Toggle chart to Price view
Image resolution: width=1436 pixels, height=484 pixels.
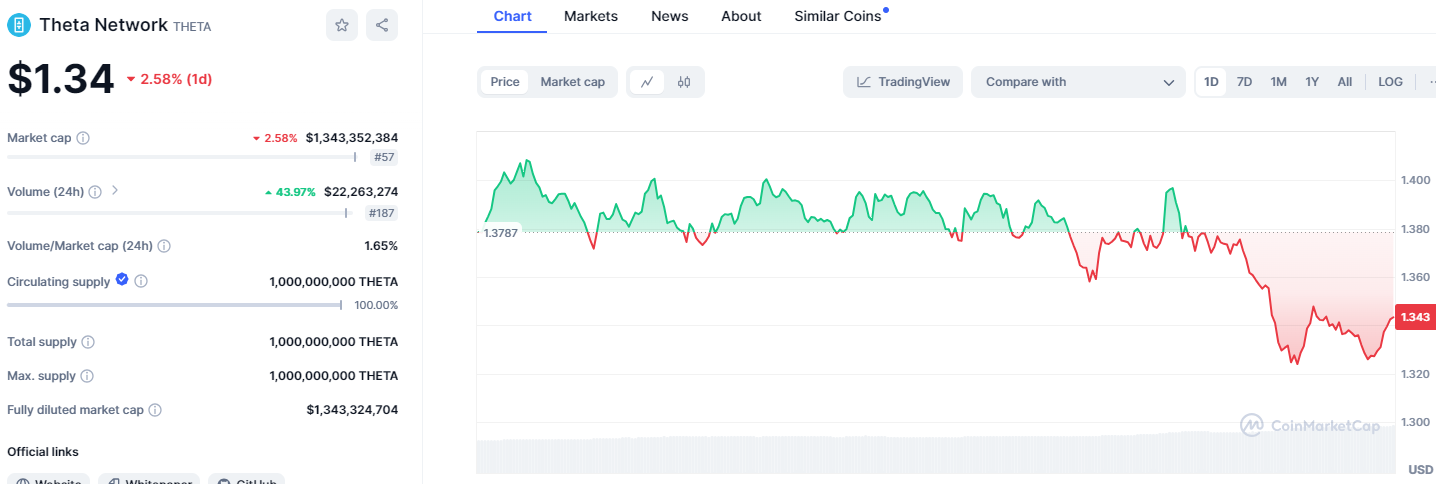pos(505,82)
